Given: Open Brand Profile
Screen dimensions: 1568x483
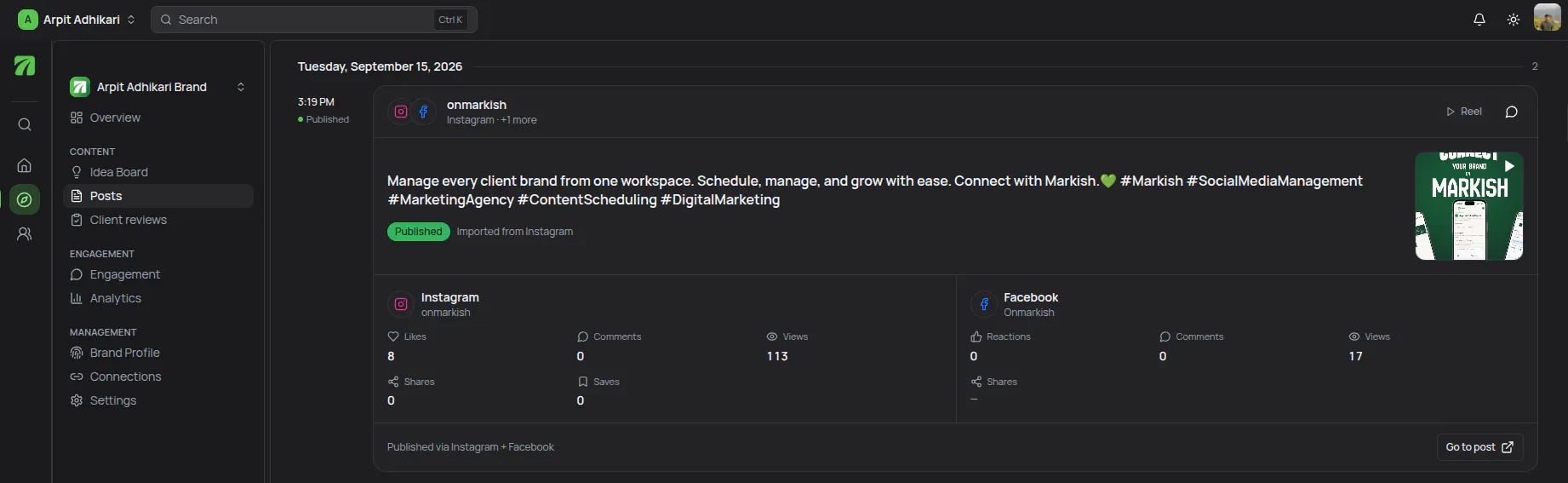Looking at the screenshot, I should click(158, 353).
